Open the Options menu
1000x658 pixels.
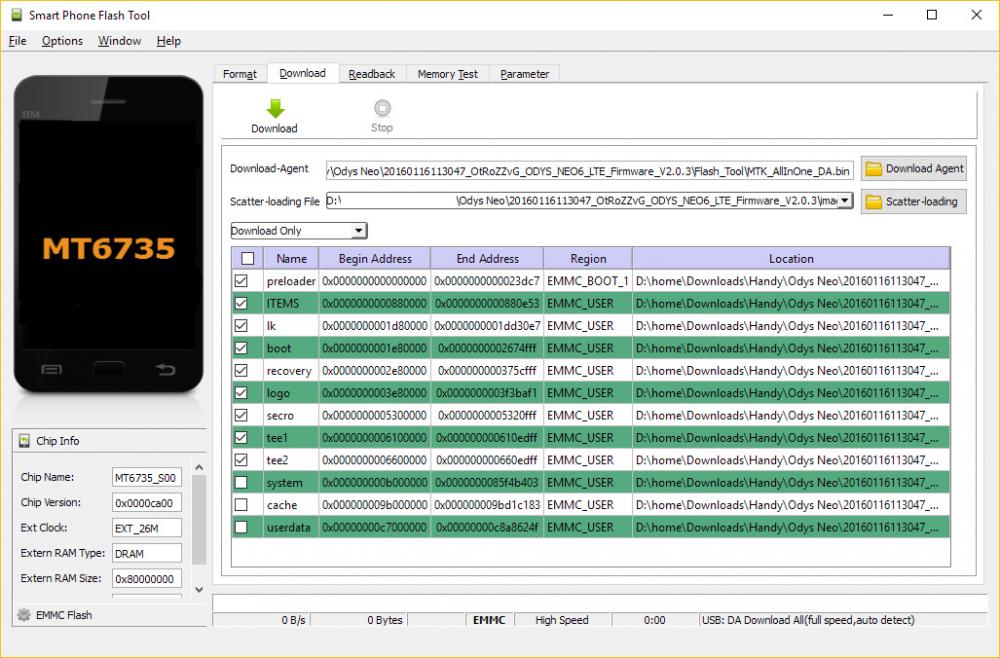[62, 41]
